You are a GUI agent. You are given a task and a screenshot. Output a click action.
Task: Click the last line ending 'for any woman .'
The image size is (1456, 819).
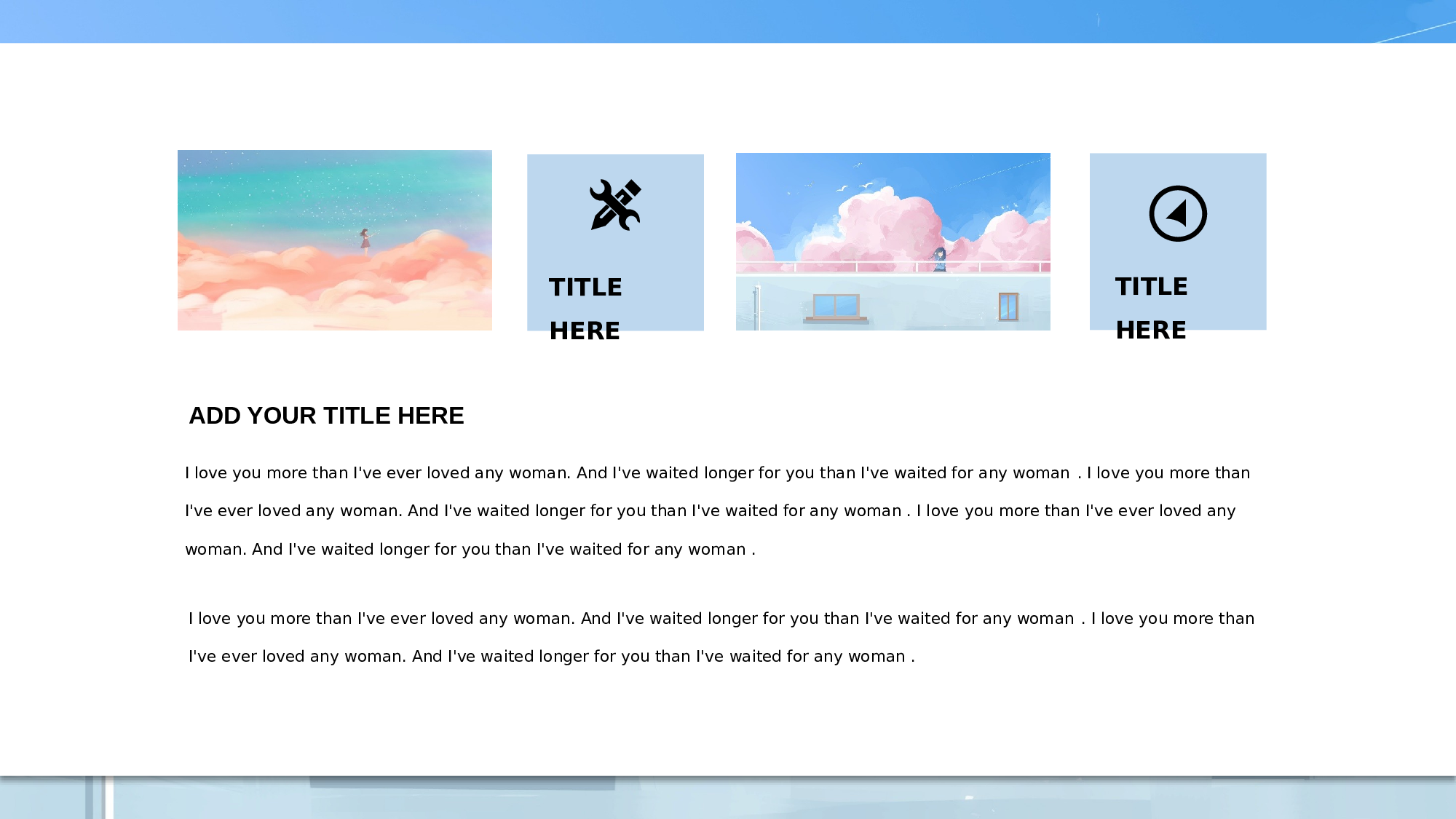coord(551,657)
